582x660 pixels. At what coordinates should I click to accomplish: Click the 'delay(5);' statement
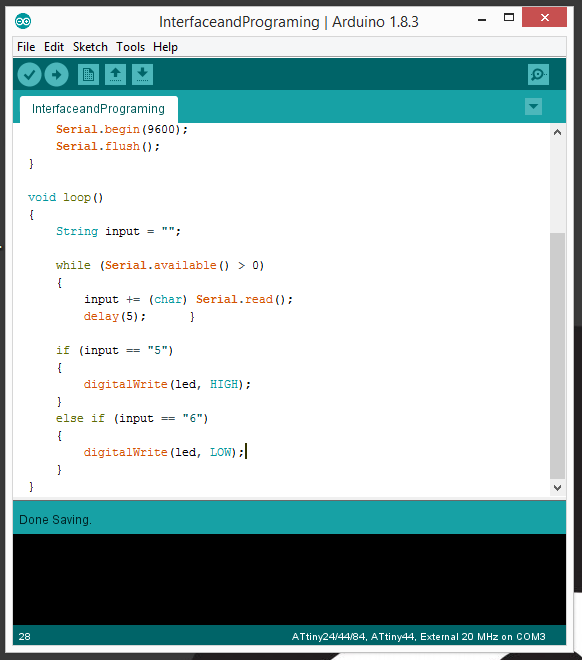coord(115,317)
